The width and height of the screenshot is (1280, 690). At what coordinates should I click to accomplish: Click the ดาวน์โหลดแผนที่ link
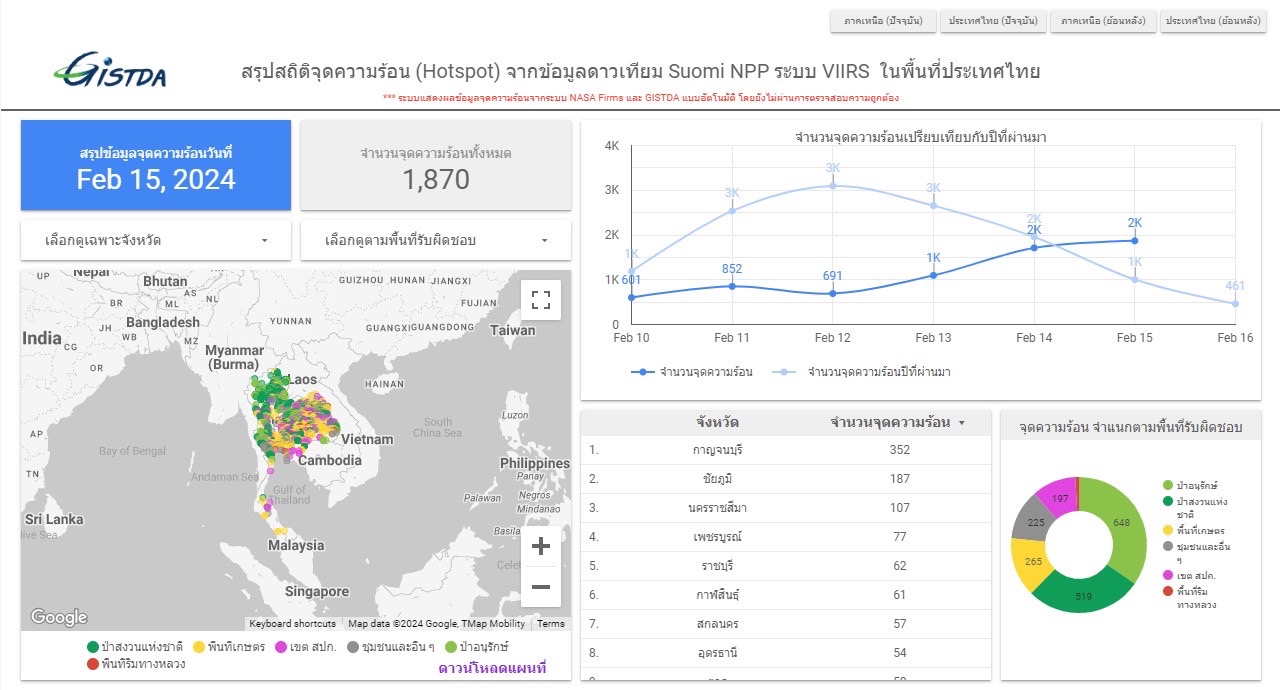coord(492,667)
